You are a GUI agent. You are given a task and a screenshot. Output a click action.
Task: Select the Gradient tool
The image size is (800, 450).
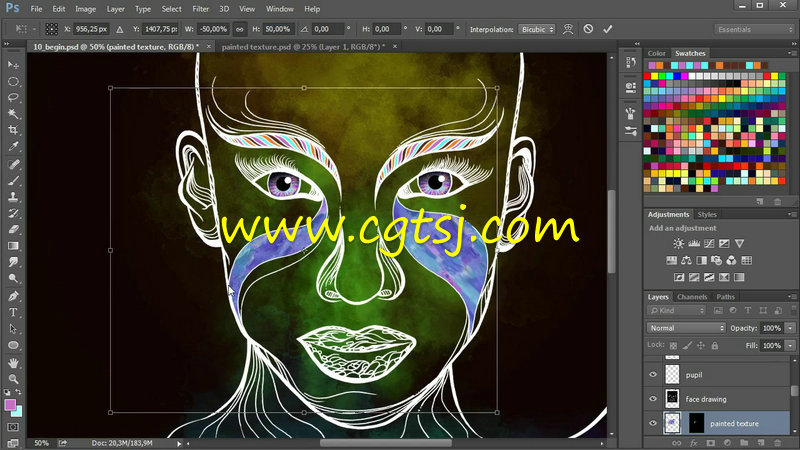(x=13, y=246)
